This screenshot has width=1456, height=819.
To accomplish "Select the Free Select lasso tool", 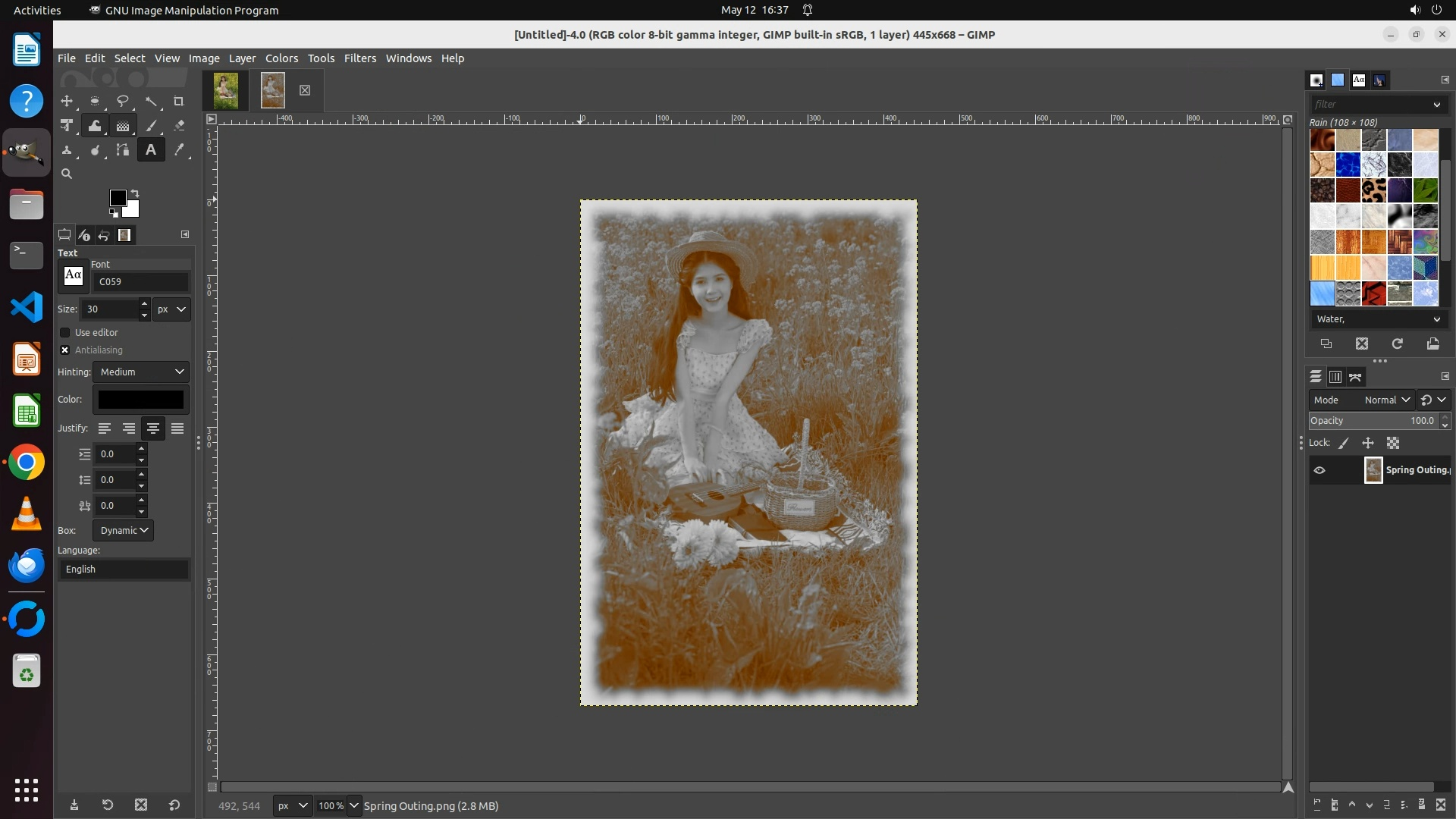I will (x=123, y=101).
